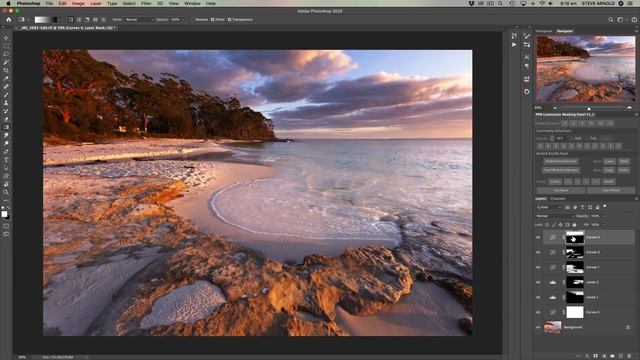The width and height of the screenshot is (640, 360).
Task: Open the layer Kind filter dropdown
Action: pyautogui.click(x=549, y=207)
